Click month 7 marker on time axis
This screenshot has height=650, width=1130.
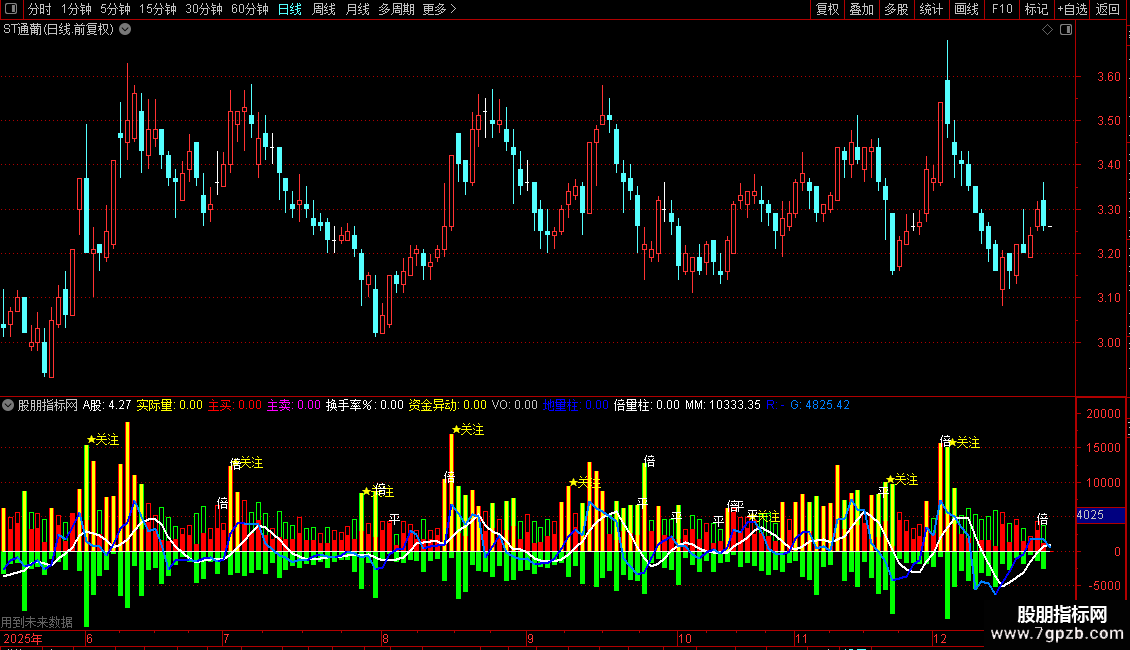click(x=226, y=638)
